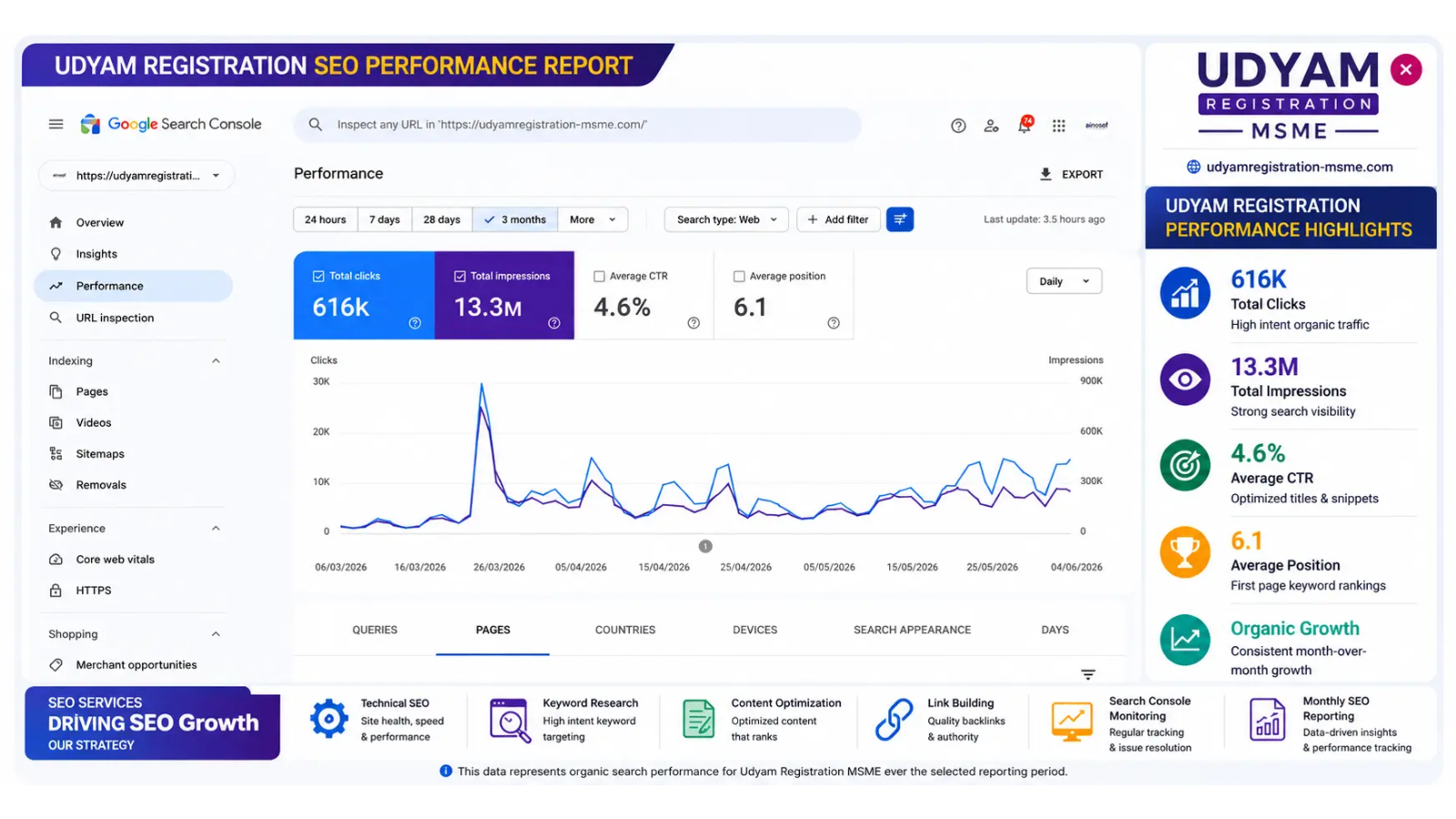The height and width of the screenshot is (819, 1456).
Task: Click the help icon on Total clicks card
Action: 415,323
